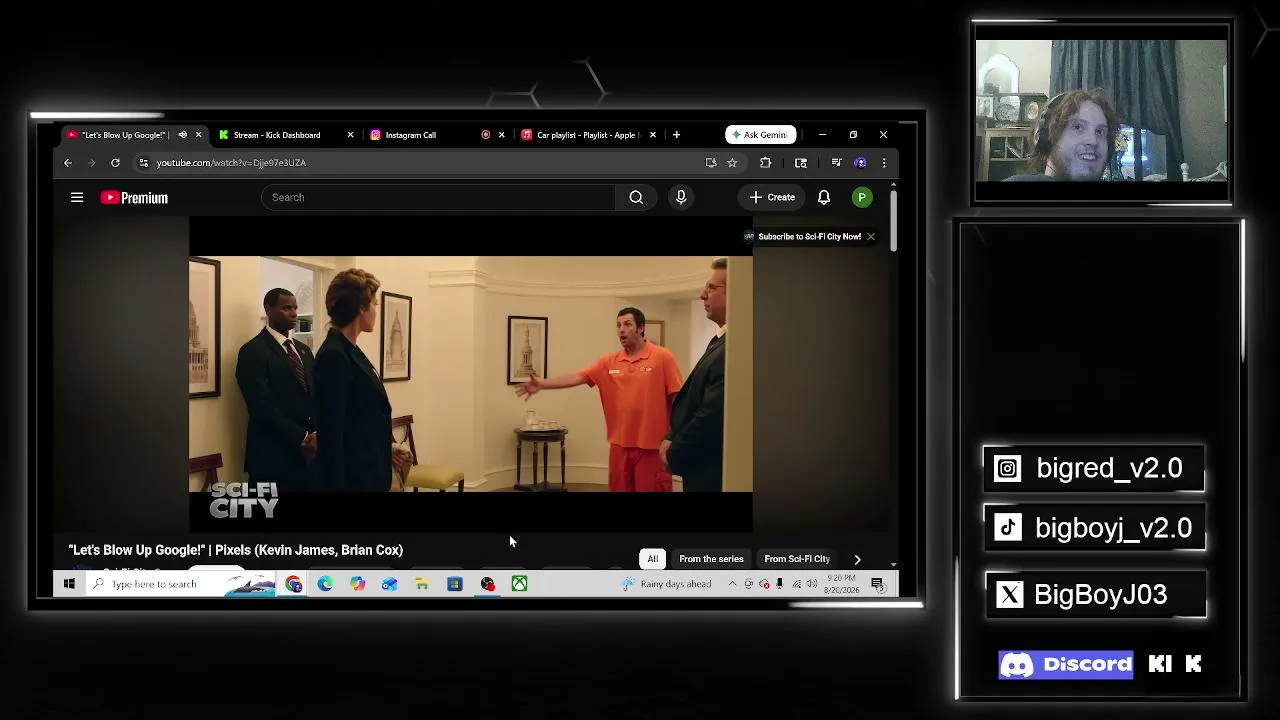
Task: Open the YouTube guide hamburger menu
Action: (77, 197)
